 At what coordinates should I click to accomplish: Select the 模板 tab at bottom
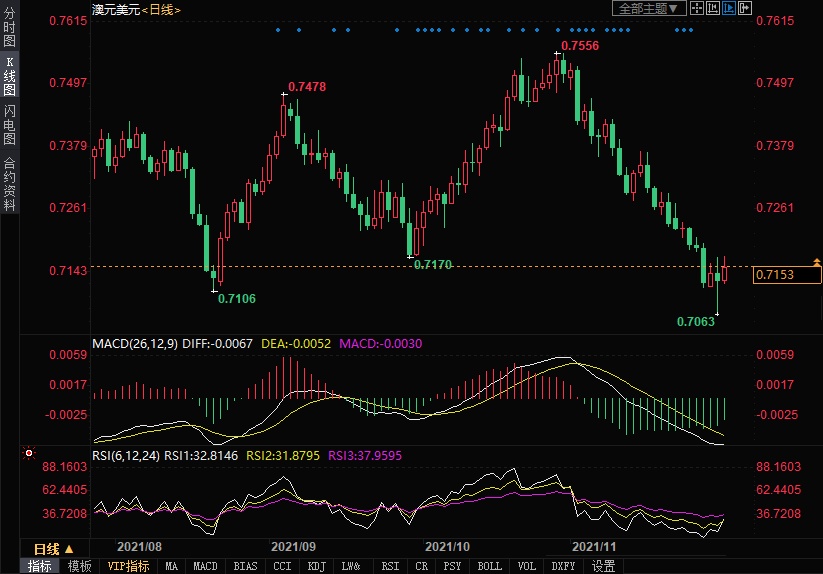point(79,566)
